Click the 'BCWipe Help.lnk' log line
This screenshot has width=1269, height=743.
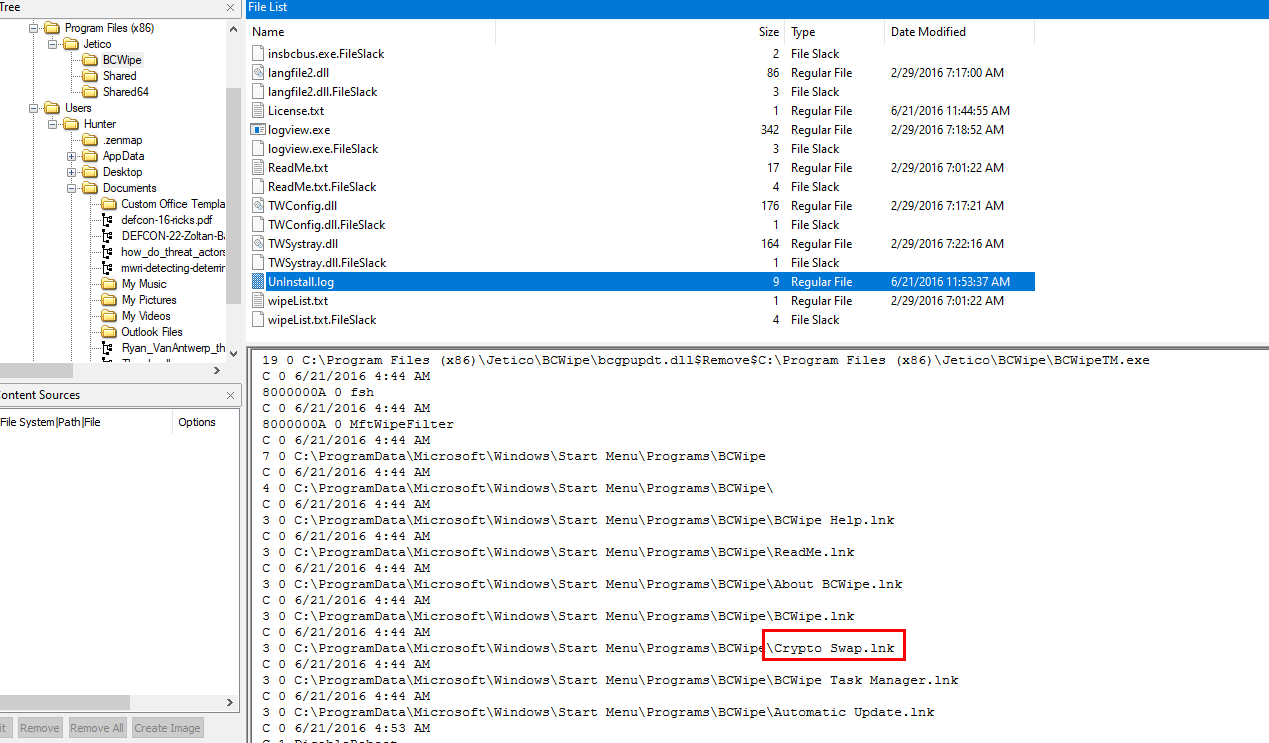click(x=578, y=520)
